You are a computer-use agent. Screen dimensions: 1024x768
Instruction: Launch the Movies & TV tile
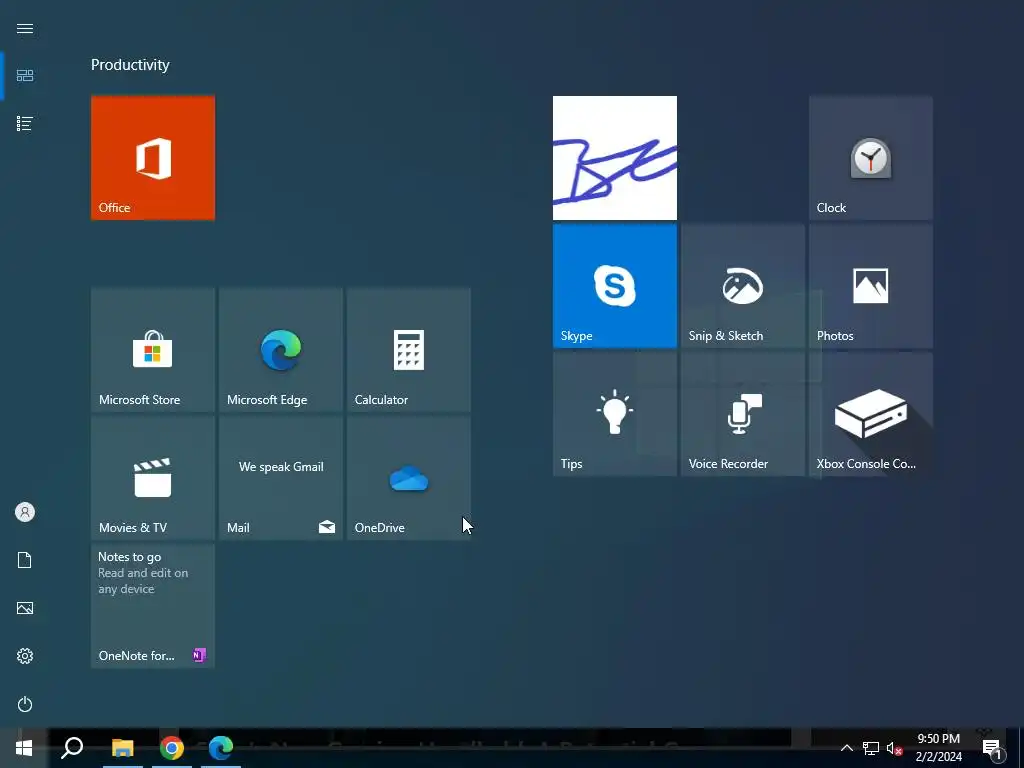(153, 478)
